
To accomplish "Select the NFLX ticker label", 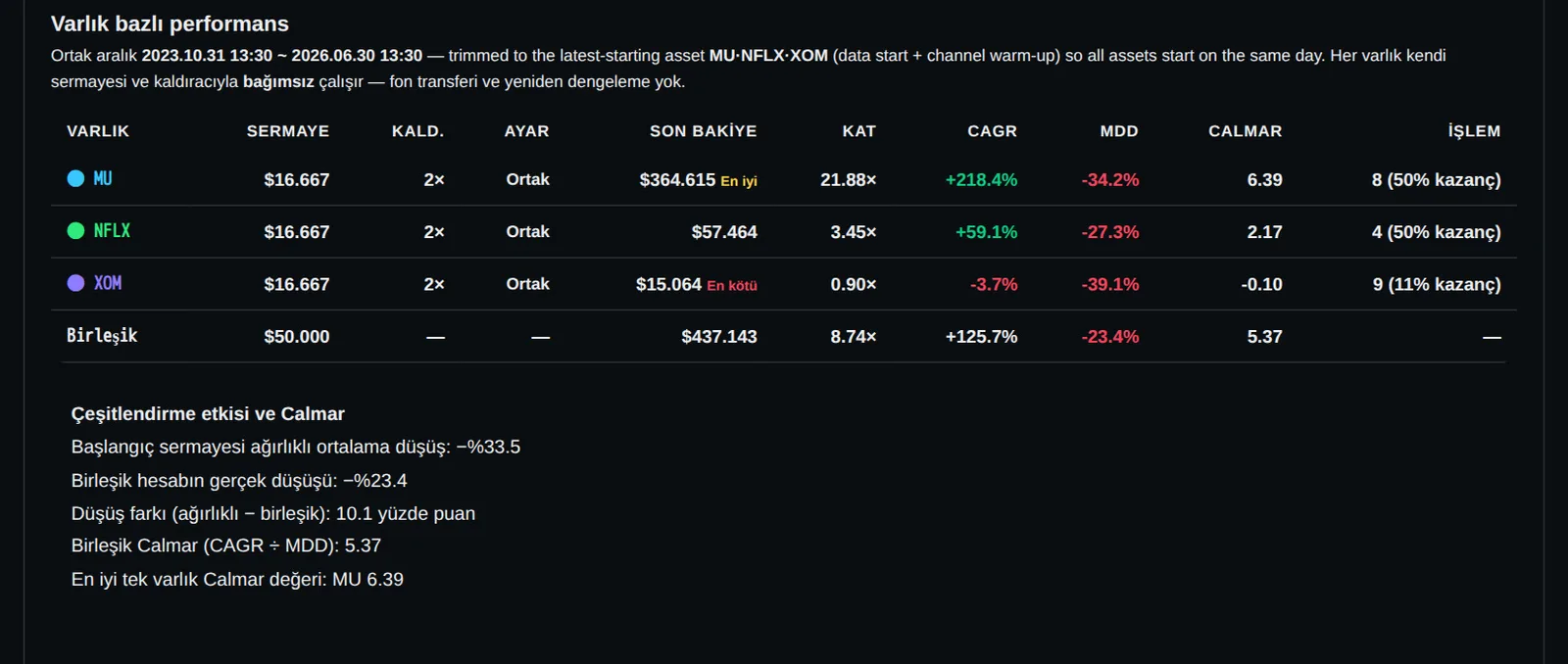I will coord(112,230).
